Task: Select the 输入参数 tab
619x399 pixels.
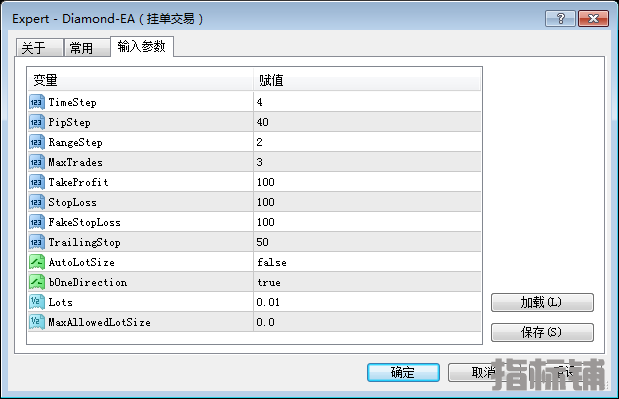Action: click(x=142, y=47)
